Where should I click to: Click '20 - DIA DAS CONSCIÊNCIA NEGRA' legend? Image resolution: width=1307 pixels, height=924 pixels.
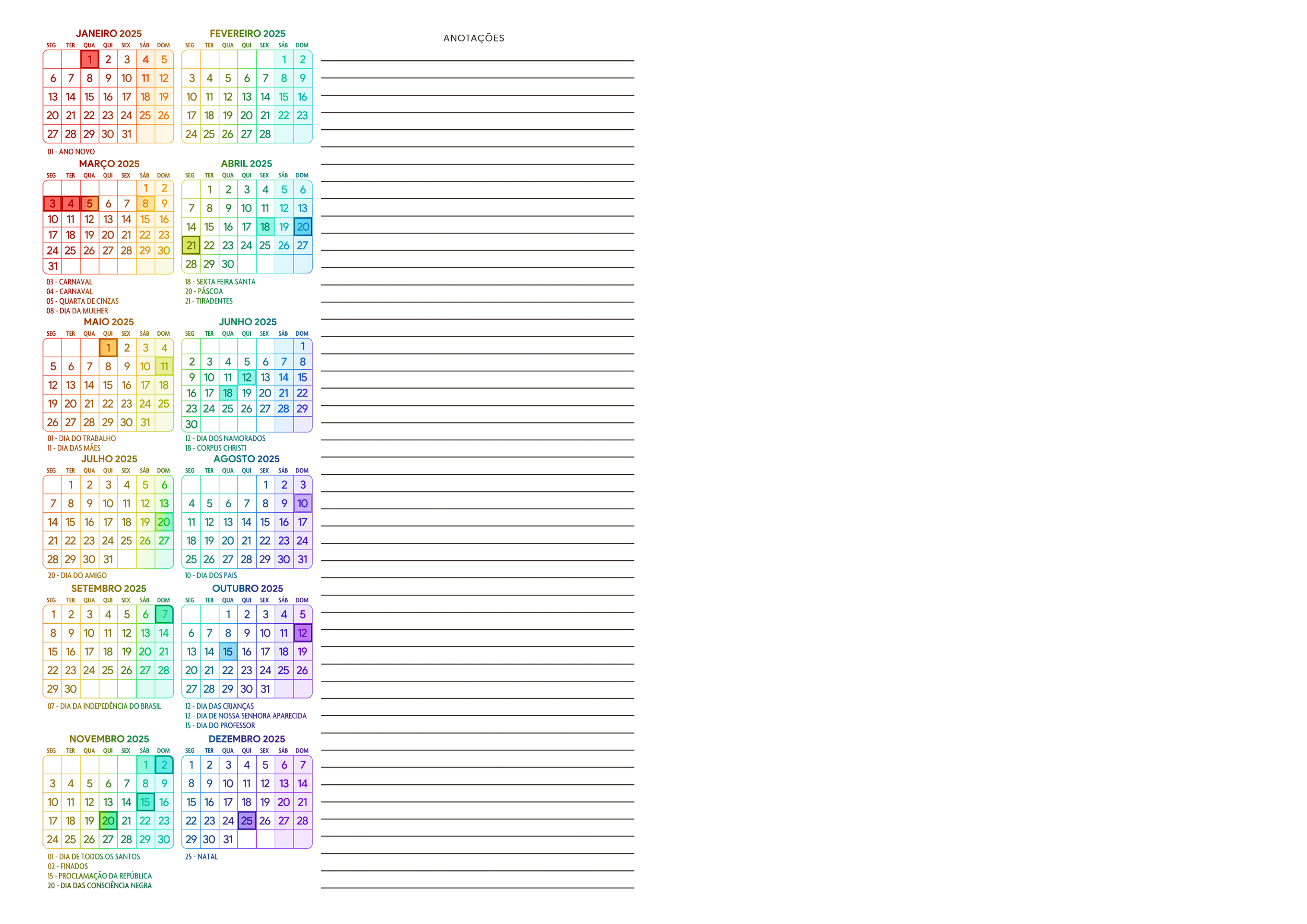(99, 886)
